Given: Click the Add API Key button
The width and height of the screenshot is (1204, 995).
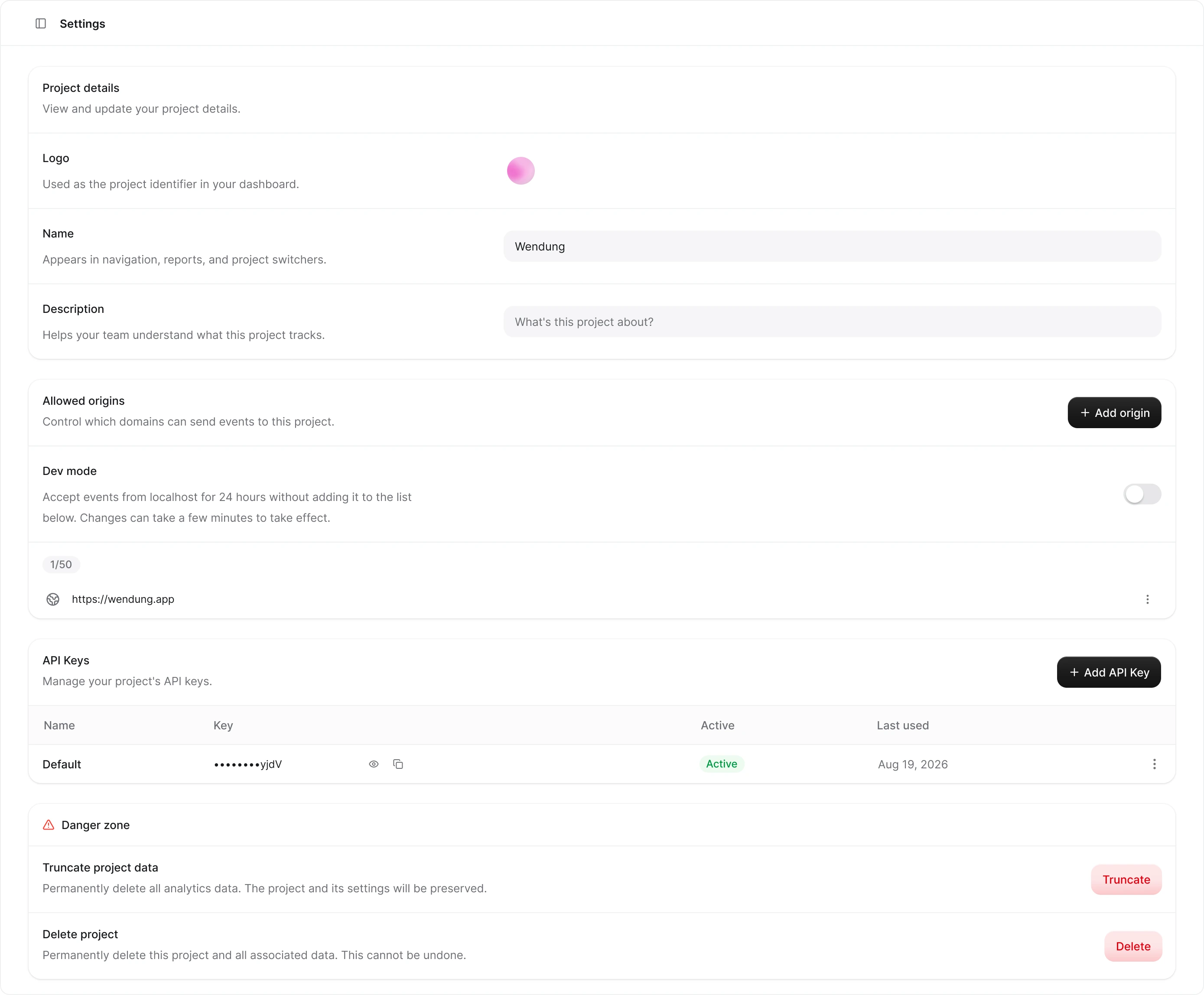Looking at the screenshot, I should click(1108, 672).
